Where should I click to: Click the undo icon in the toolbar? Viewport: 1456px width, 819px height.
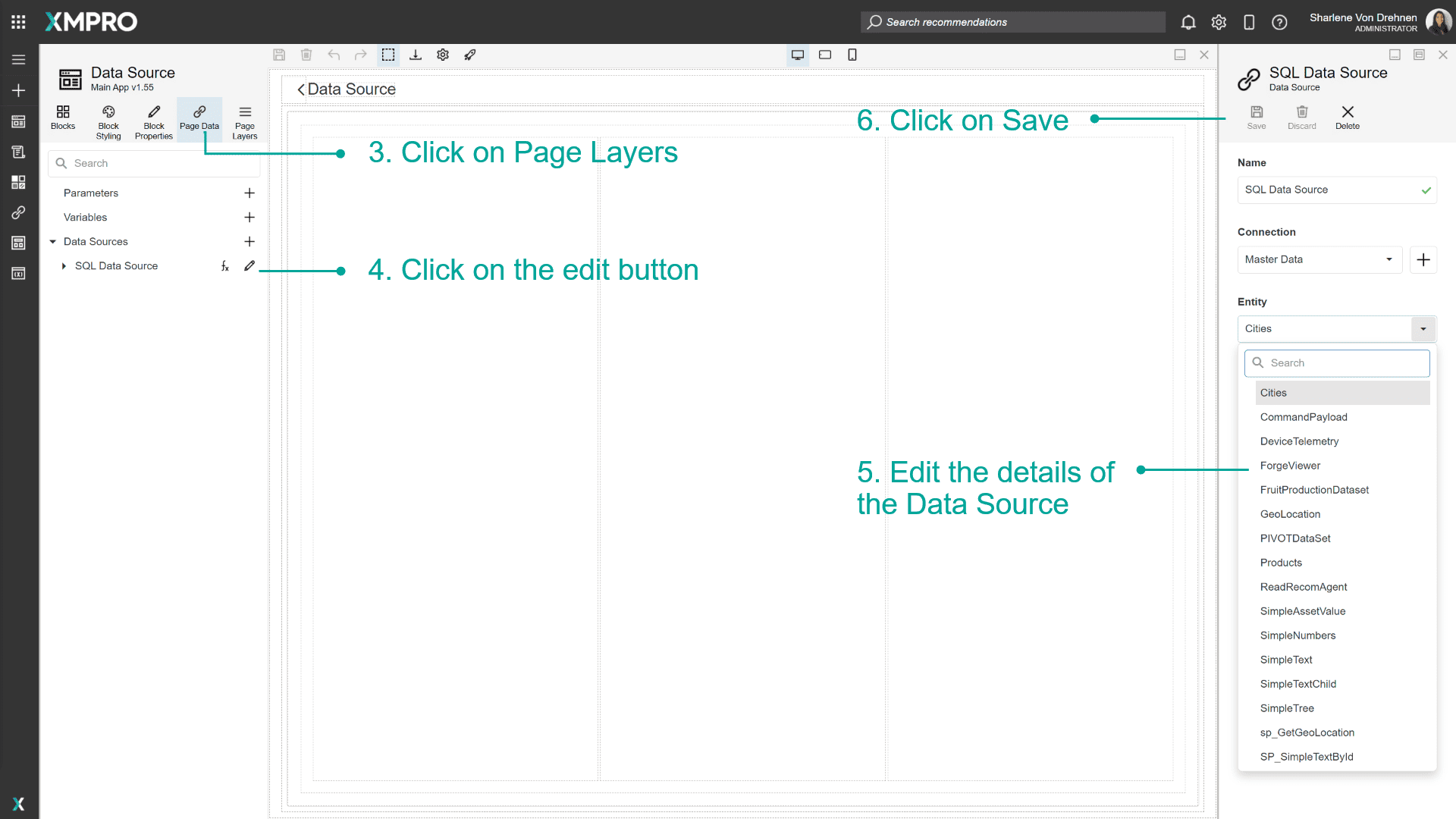tap(334, 55)
